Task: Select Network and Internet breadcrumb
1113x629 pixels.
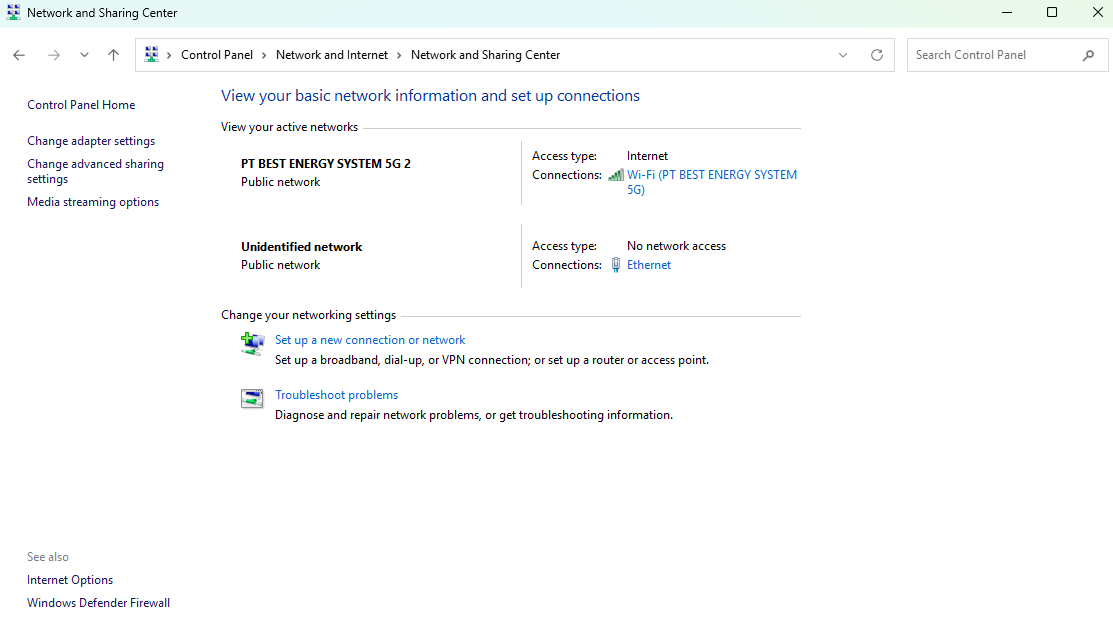Action: click(x=331, y=55)
